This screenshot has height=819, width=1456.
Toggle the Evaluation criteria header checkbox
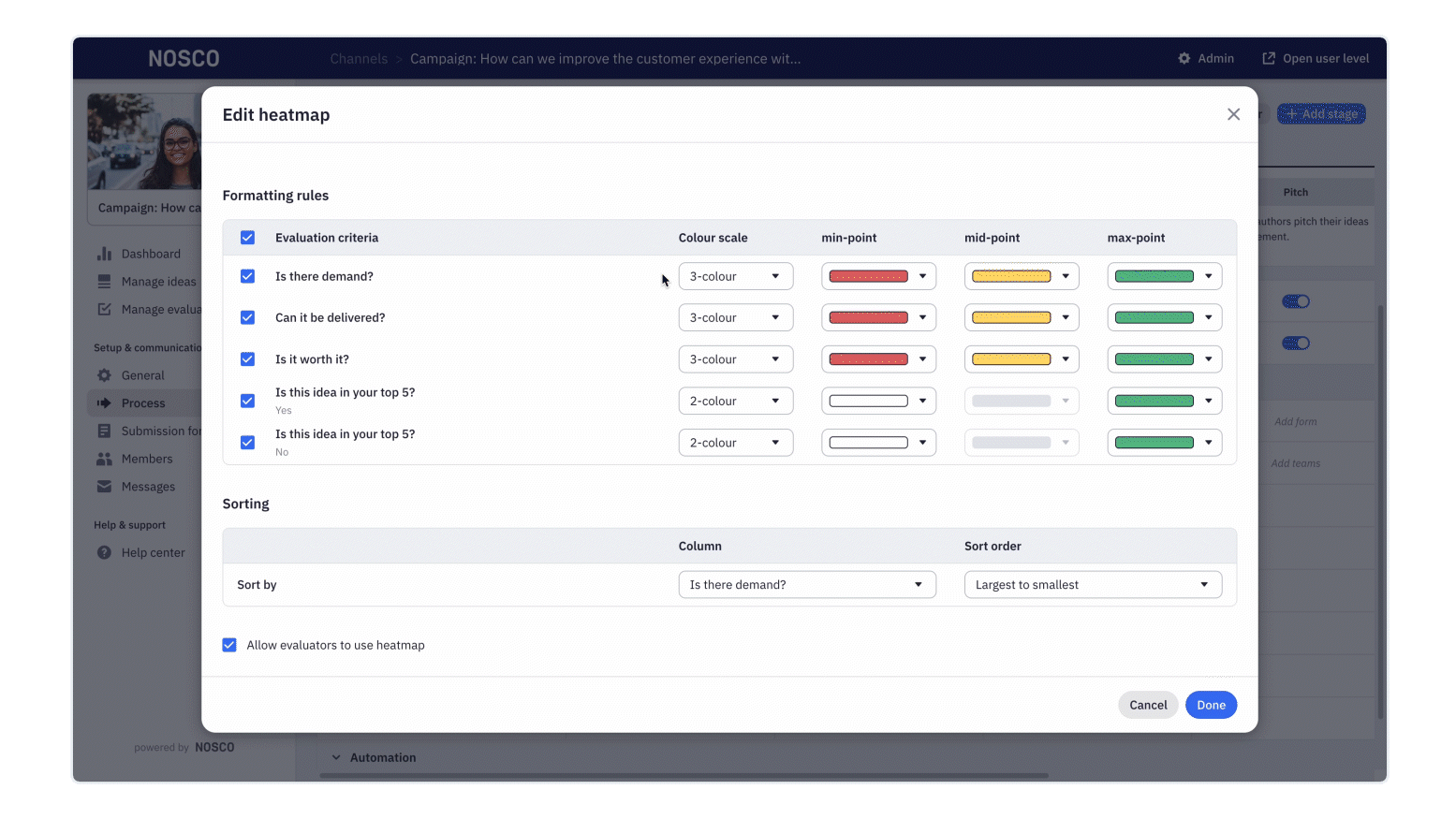click(247, 237)
